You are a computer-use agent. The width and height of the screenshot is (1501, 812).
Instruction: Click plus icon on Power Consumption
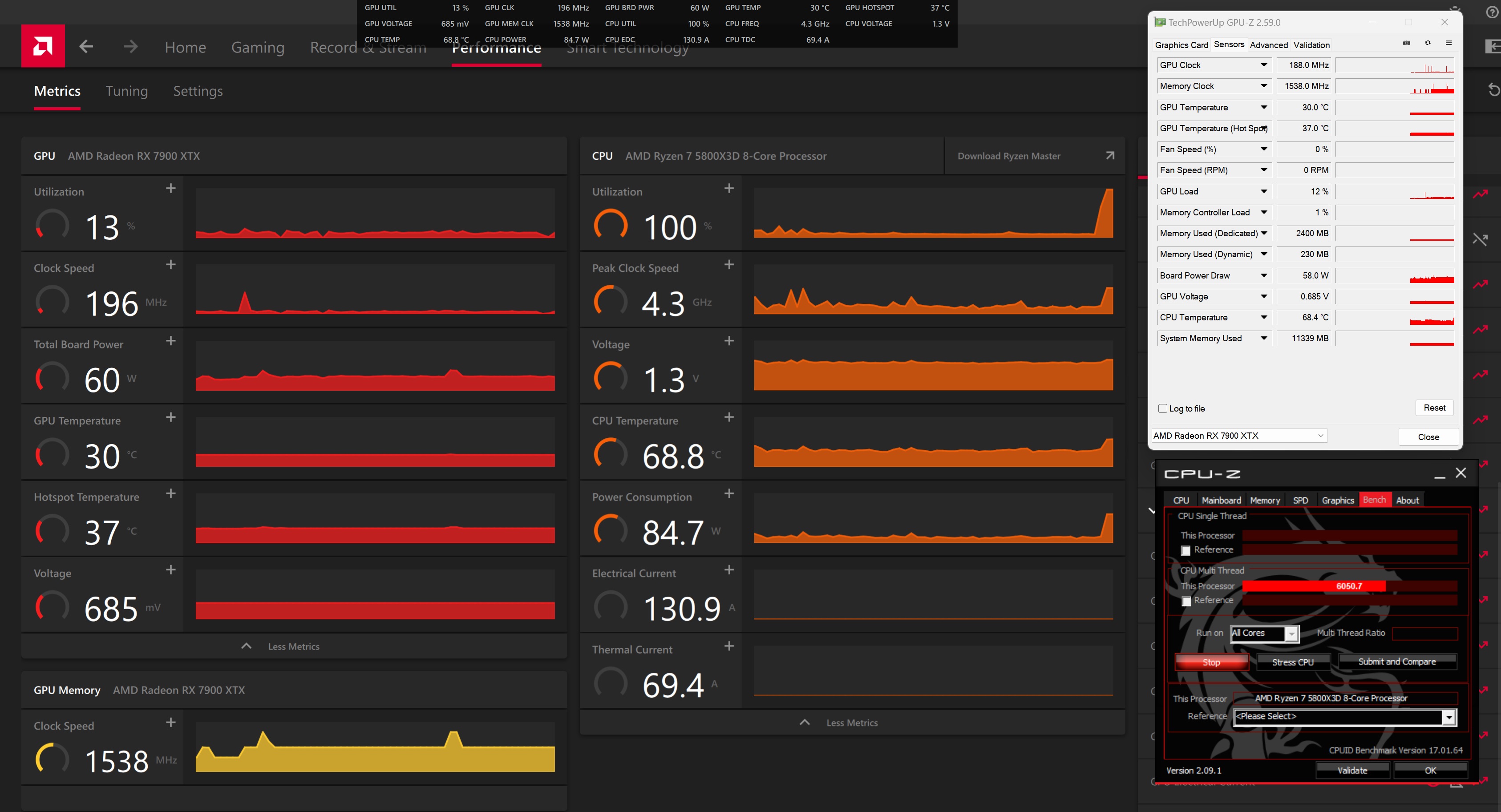tap(729, 493)
